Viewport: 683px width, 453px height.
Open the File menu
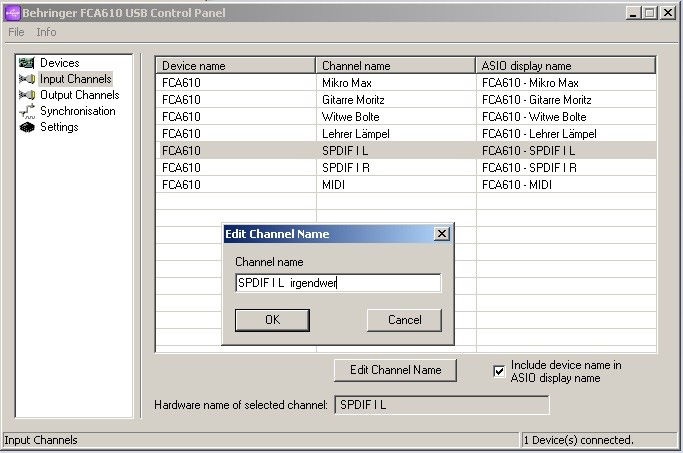tap(16, 32)
